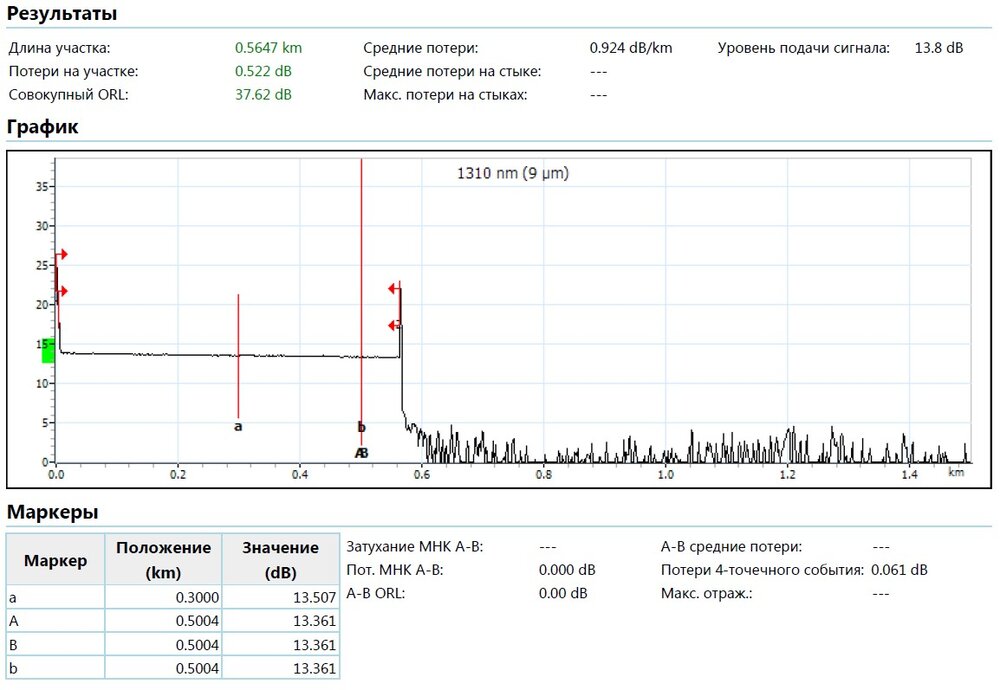Viewport: 1000px width, 690px height.
Task: Select marker a value cell 13.507
Action: click(280, 597)
